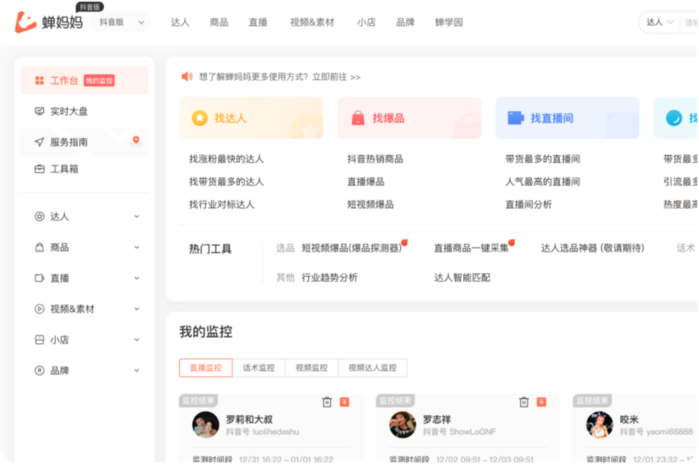
Task: Open 实时大盘 screen icon in sidebar
Action: [39, 111]
